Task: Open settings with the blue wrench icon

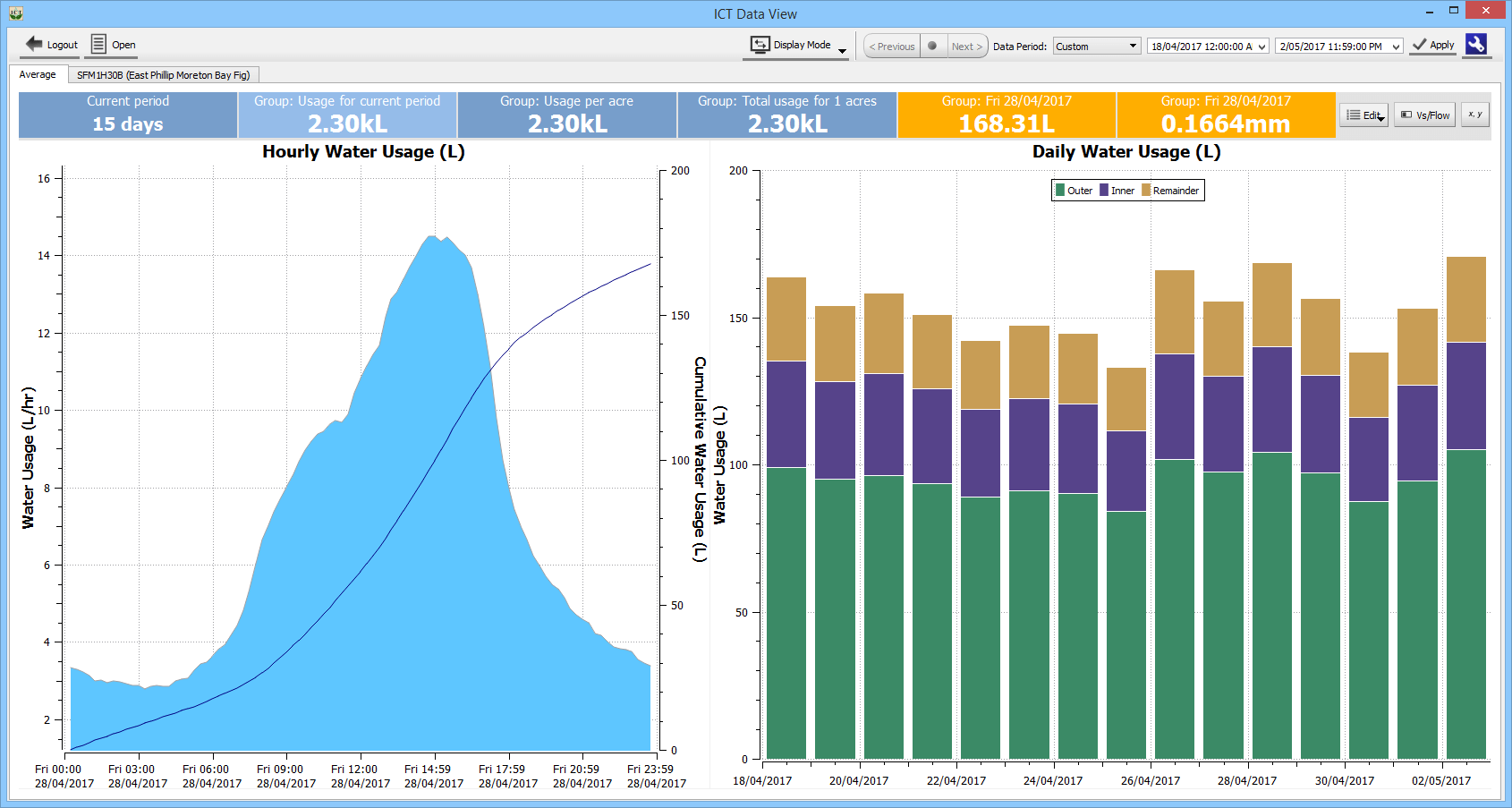Action: tap(1475, 44)
